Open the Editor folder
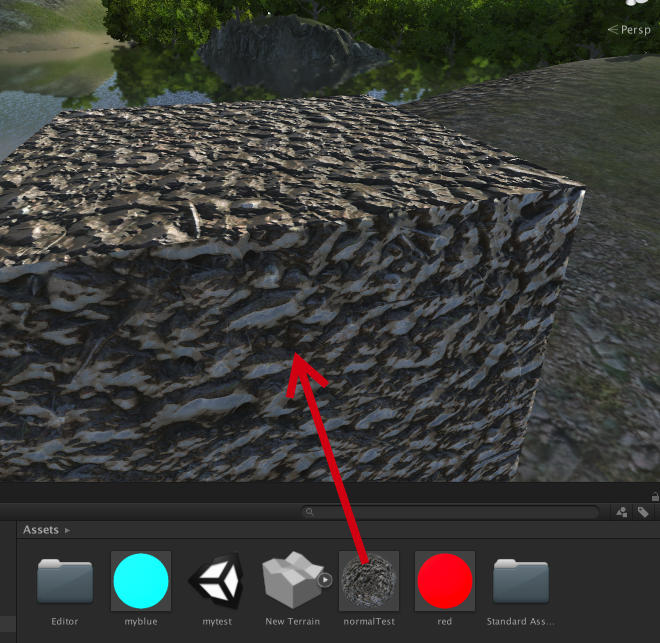 [x=64, y=581]
